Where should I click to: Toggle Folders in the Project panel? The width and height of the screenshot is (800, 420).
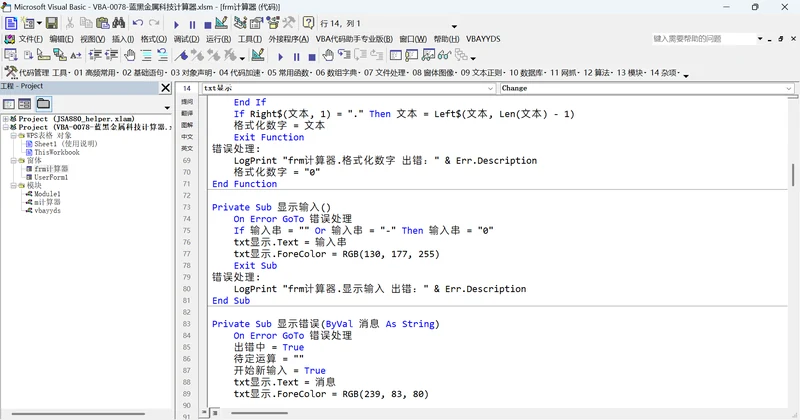[x=43, y=104]
